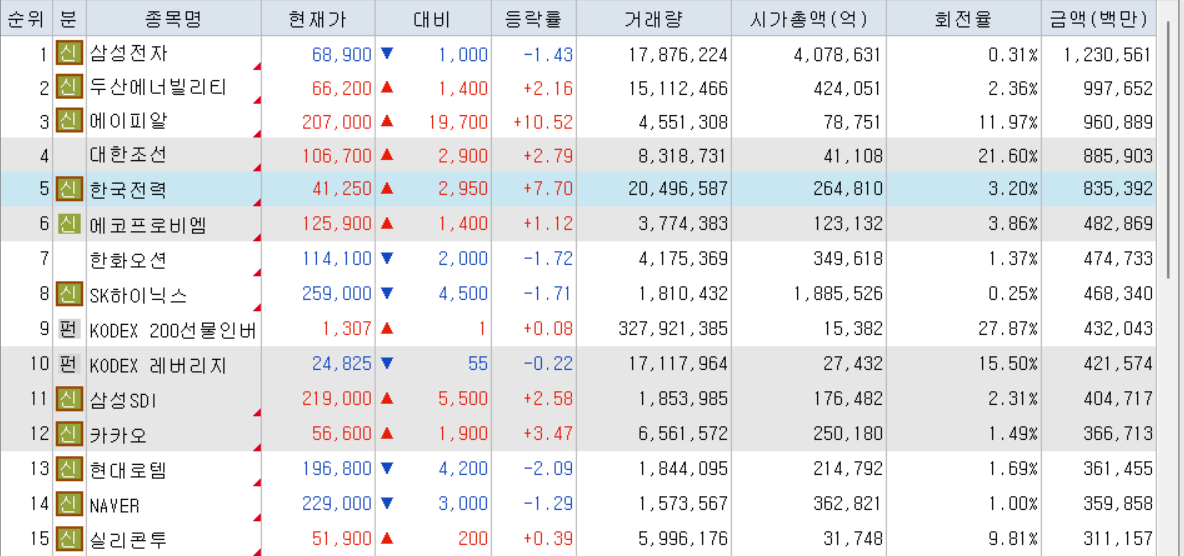Click the 신 badge beside NAVER
Screen dimensions: 1184x556
click(x=69, y=504)
